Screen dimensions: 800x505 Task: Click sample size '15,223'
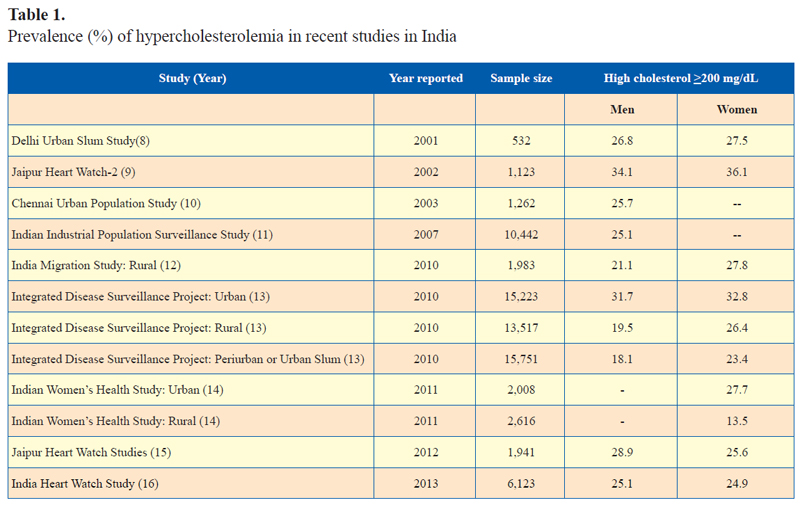tap(521, 296)
